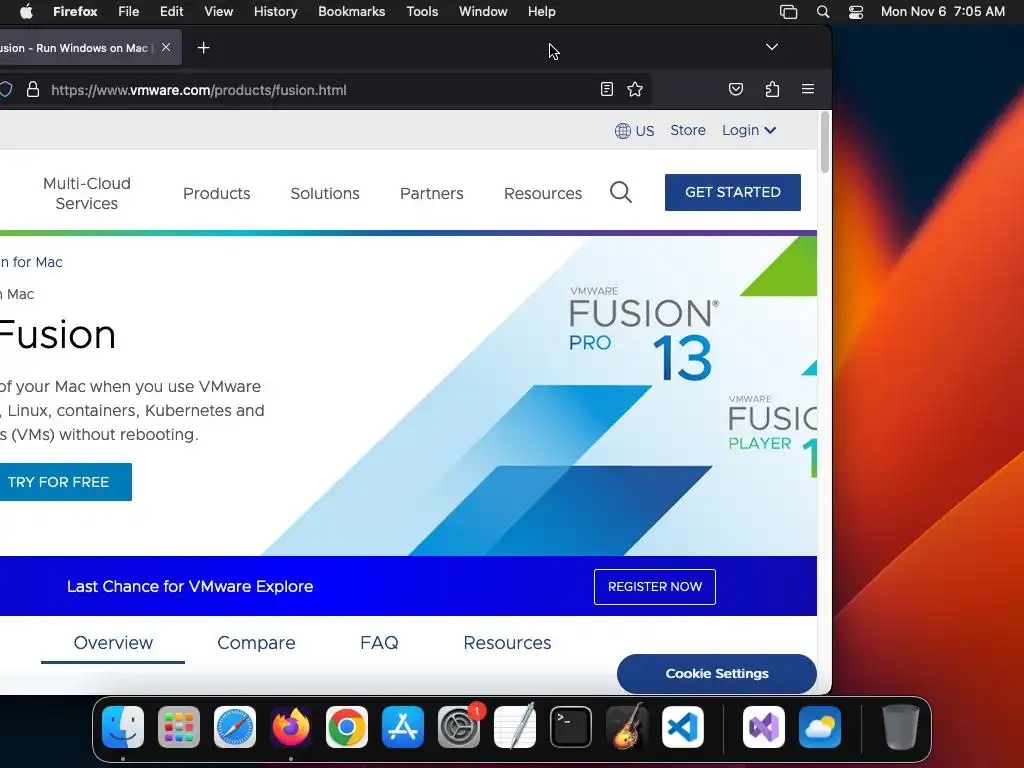
Task: Open Finder from the Dock
Action: (123, 727)
